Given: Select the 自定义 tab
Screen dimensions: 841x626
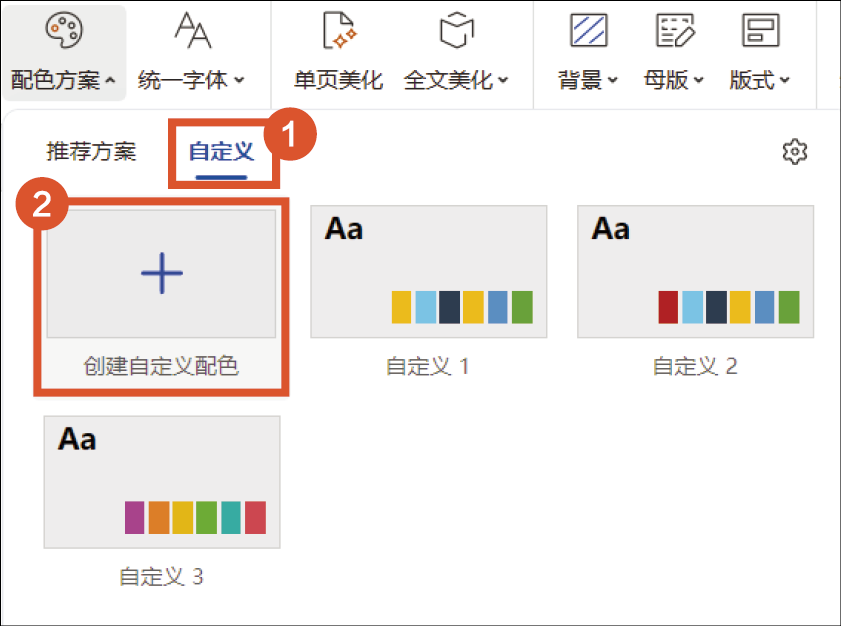Looking at the screenshot, I should 221,152.
